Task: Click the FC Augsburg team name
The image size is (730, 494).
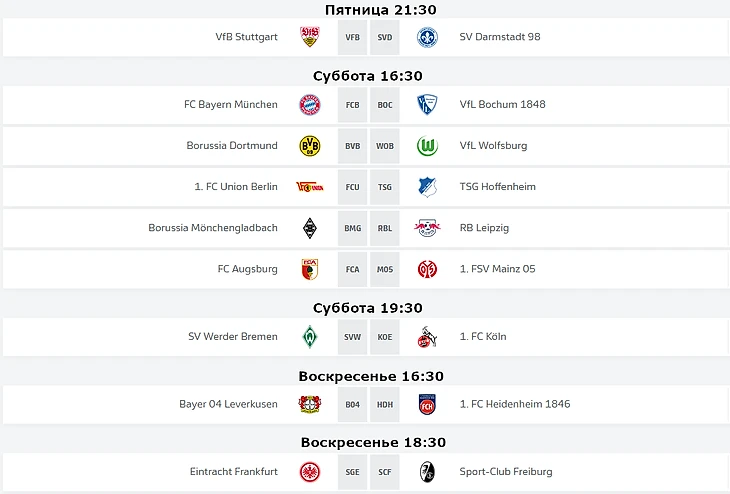Action: click(247, 269)
